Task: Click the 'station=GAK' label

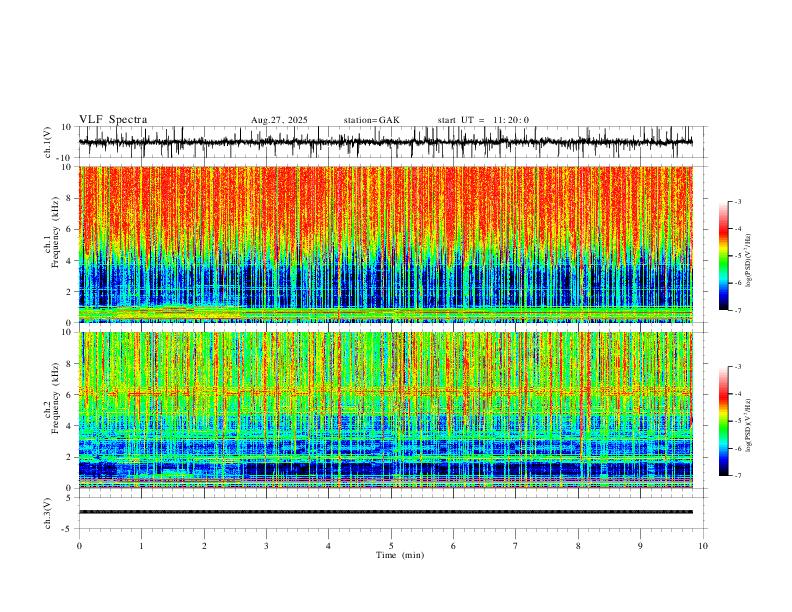Action: [371, 120]
